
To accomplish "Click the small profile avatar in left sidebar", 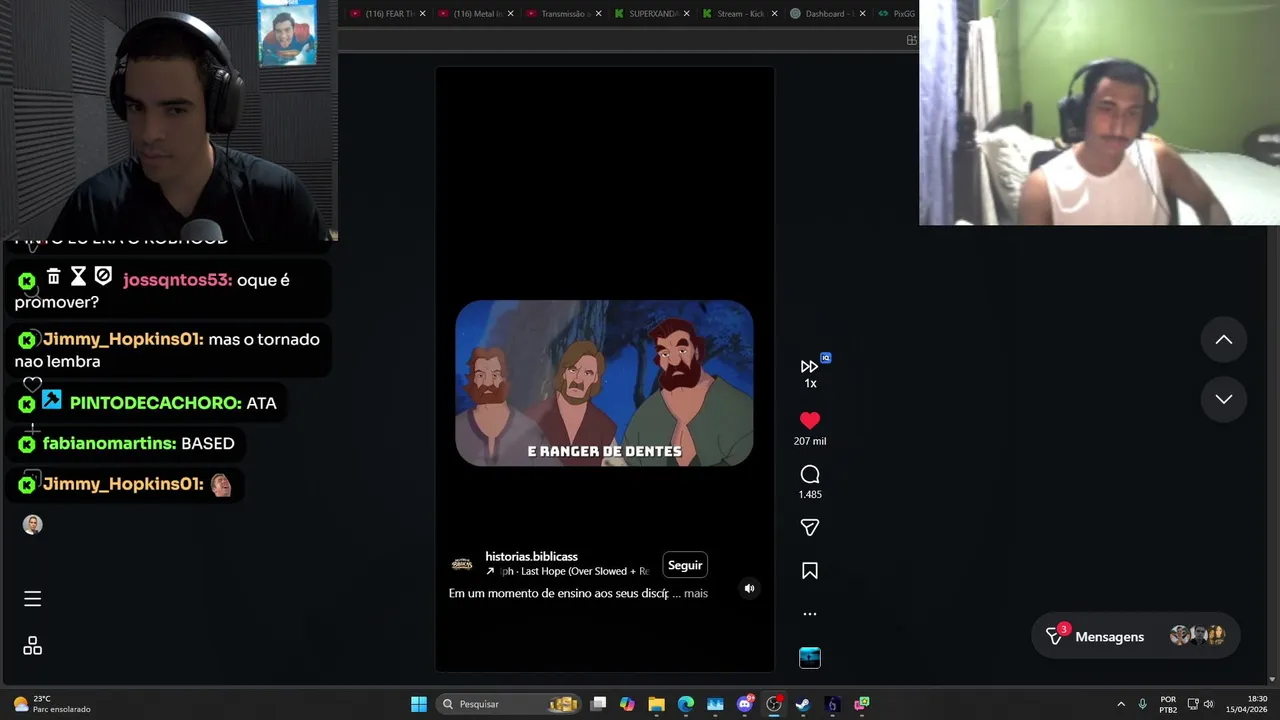I will tap(33, 525).
